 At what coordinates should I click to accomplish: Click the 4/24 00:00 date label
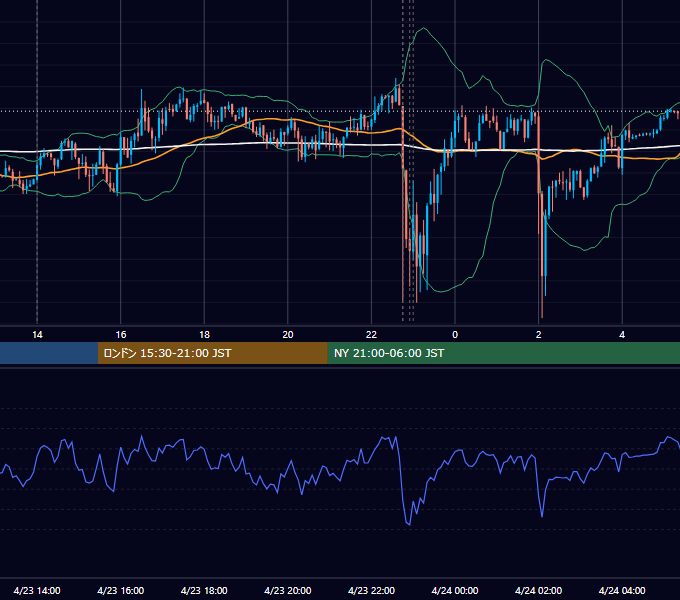[x=455, y=590]
